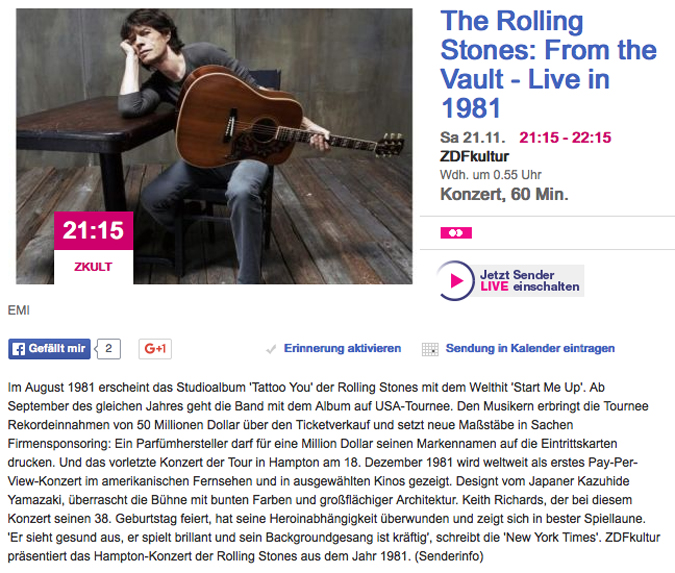Screen dimensions: 675x573
Task: Click the pink 21:15 time badge
Action: 93,230
